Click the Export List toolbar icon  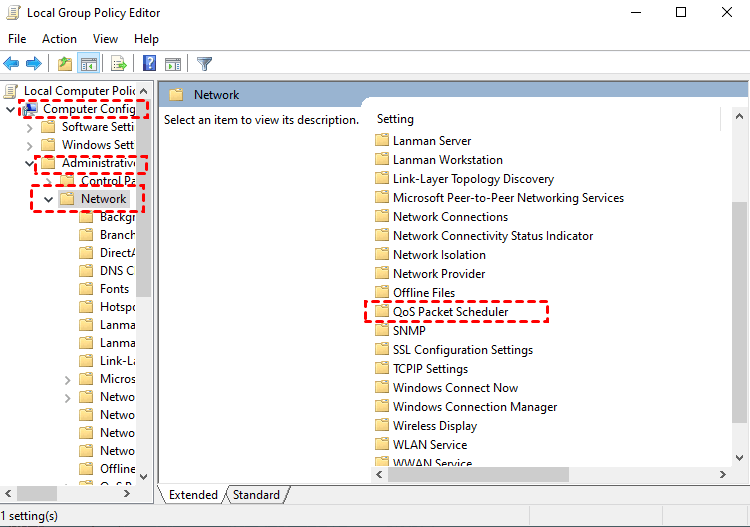point(118,64)
